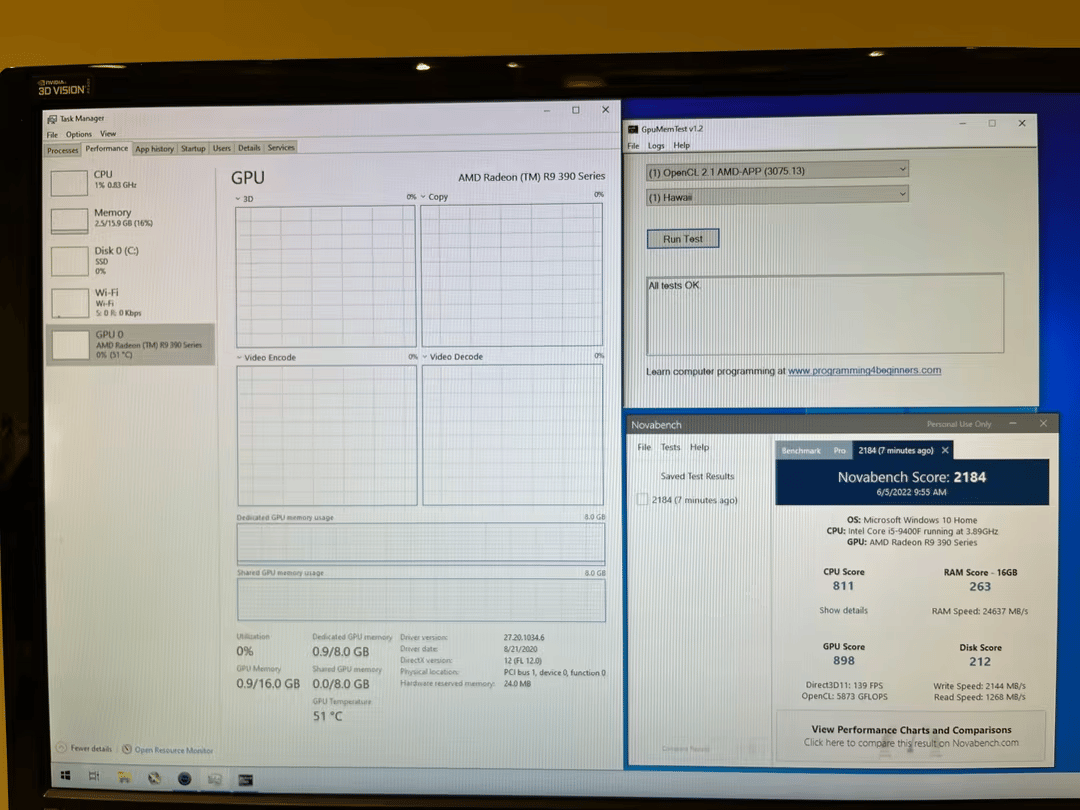Select GPU 0 AMD Radeon in sidebar

coord(130,344)
